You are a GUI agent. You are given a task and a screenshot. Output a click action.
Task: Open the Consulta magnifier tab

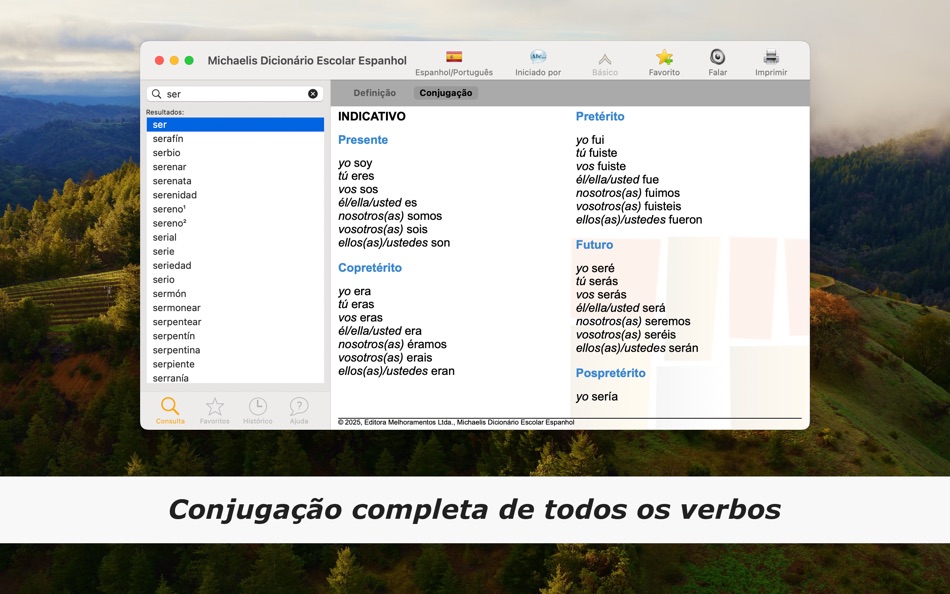(x=170, y=410)
